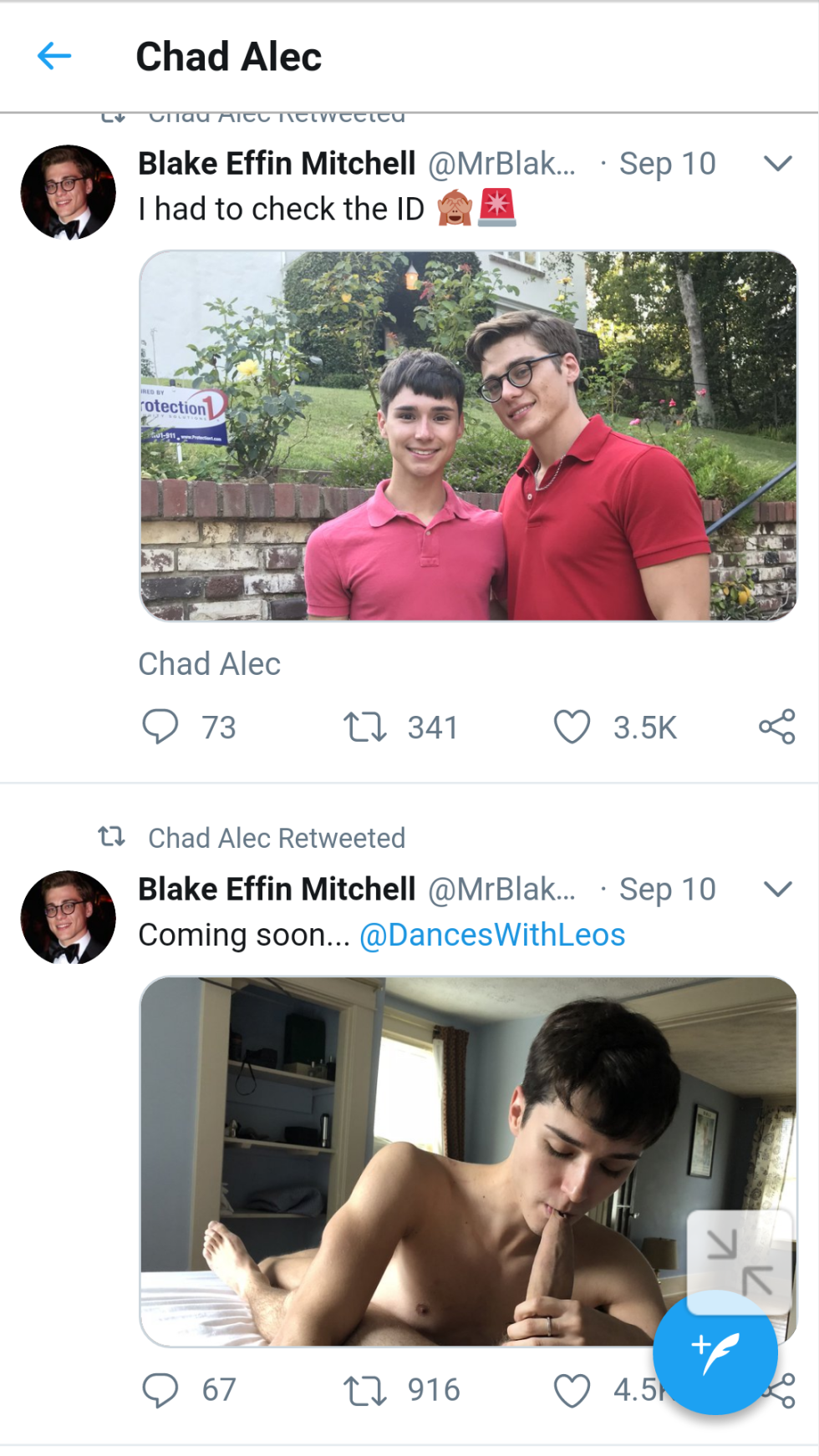Like the tweet with 3.5K likes
The width and height of the screenshot is (819, 1456).
[x=572, y=727]
